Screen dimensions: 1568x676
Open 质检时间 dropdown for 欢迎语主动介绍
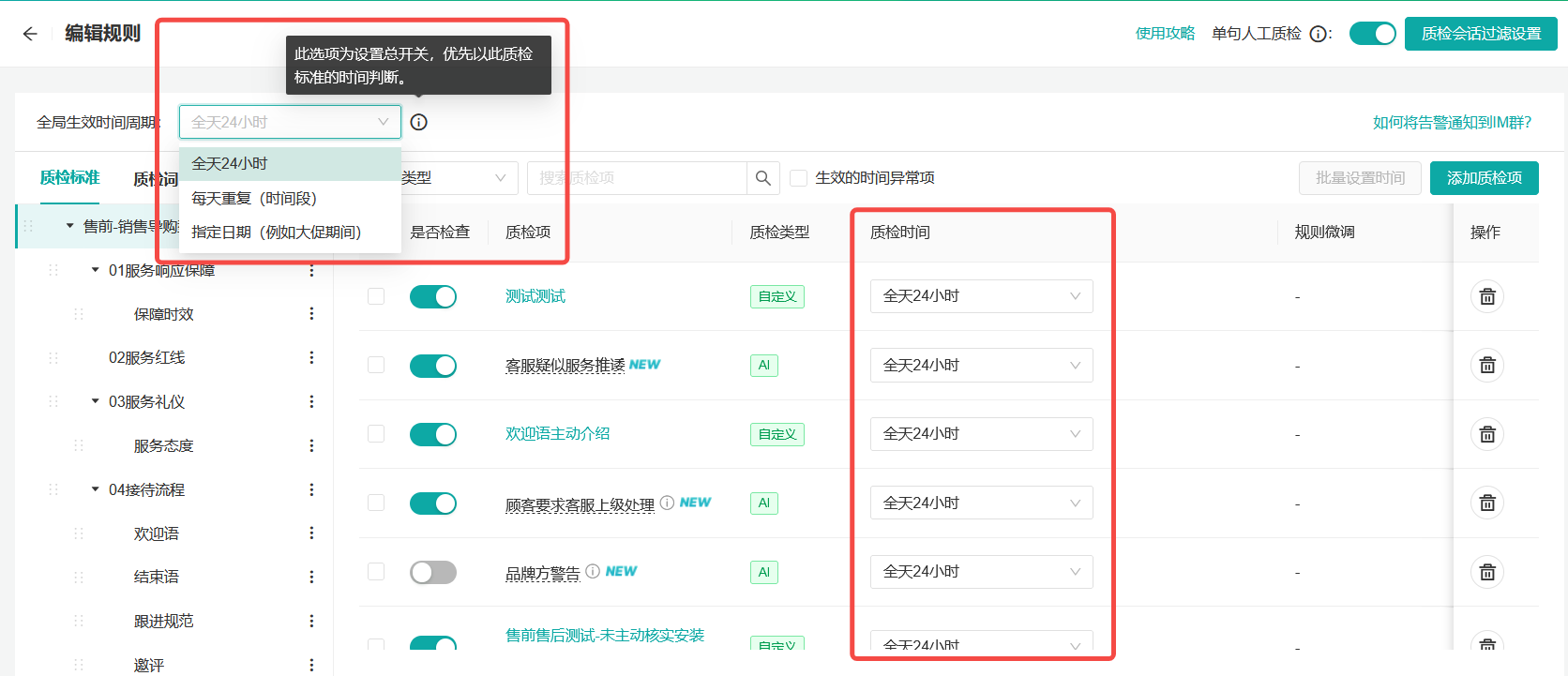pyautogui.click(x=981, y=434)
